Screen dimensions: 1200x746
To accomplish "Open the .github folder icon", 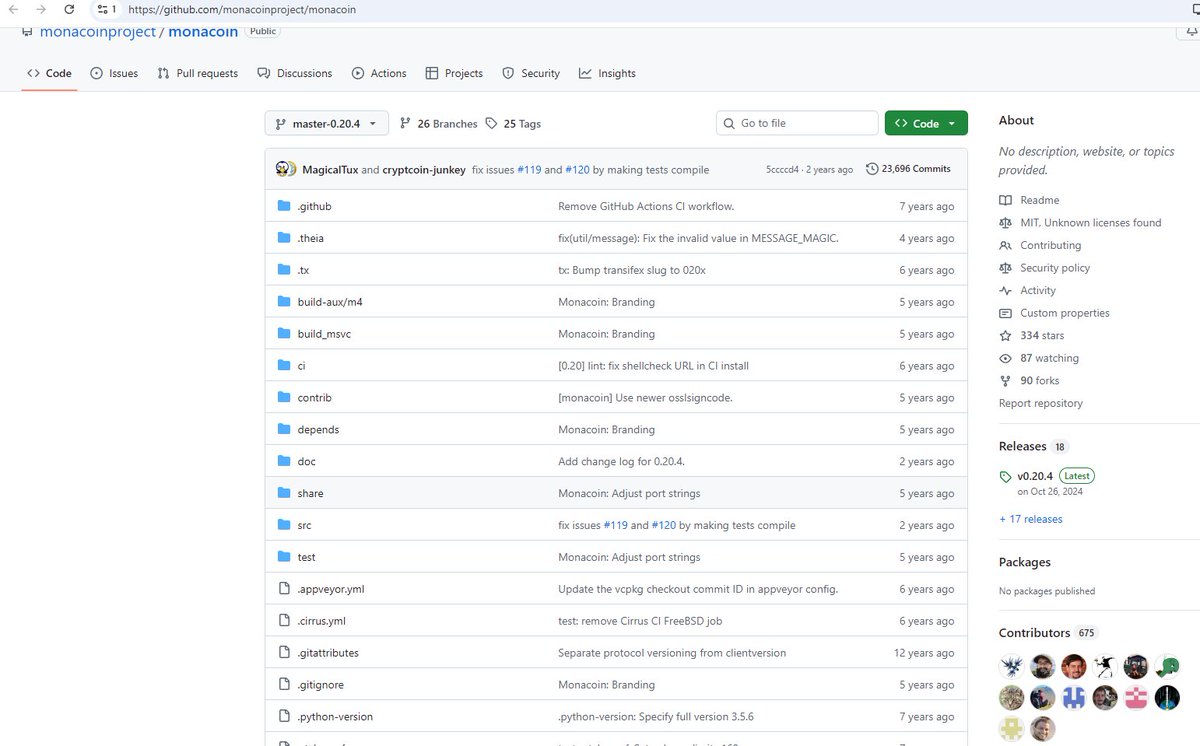I will pyautogui.click(x=284, y=206).
